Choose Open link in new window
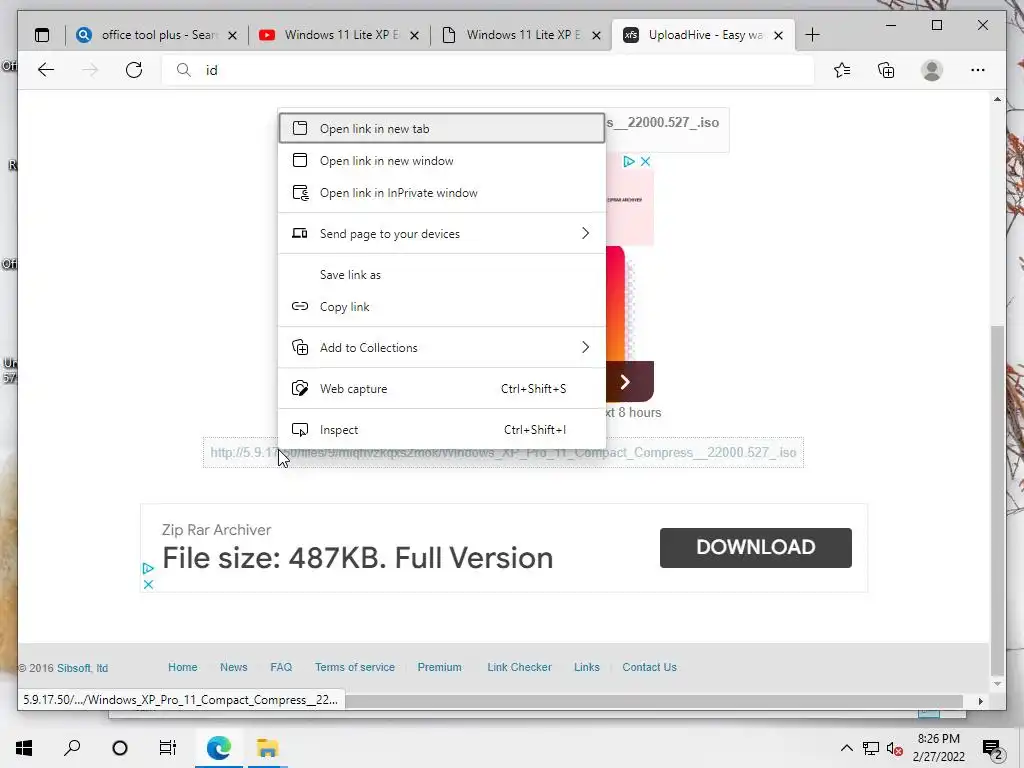Viewport: 1024px width, 768px height. tap(442, 161)
